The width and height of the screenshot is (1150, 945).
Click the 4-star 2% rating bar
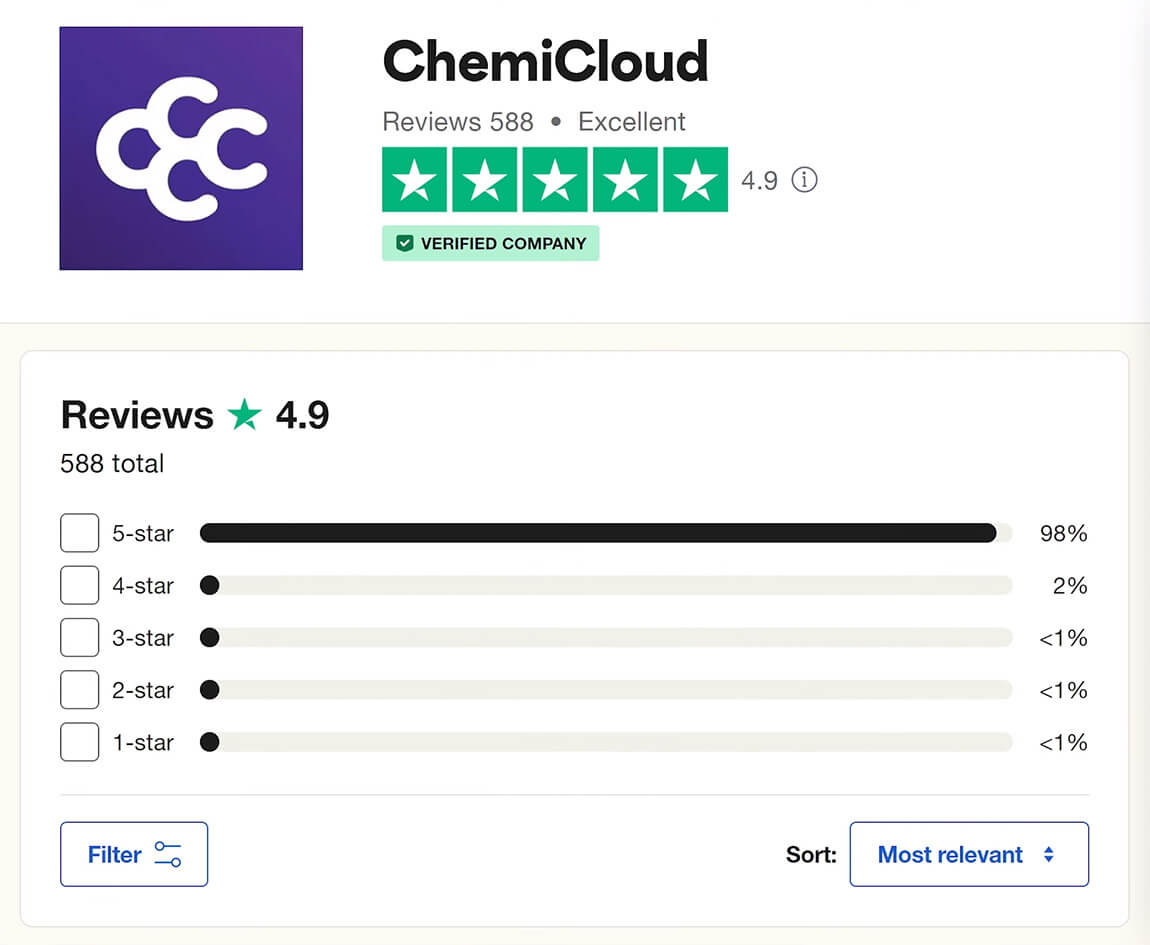pos(606,585)
